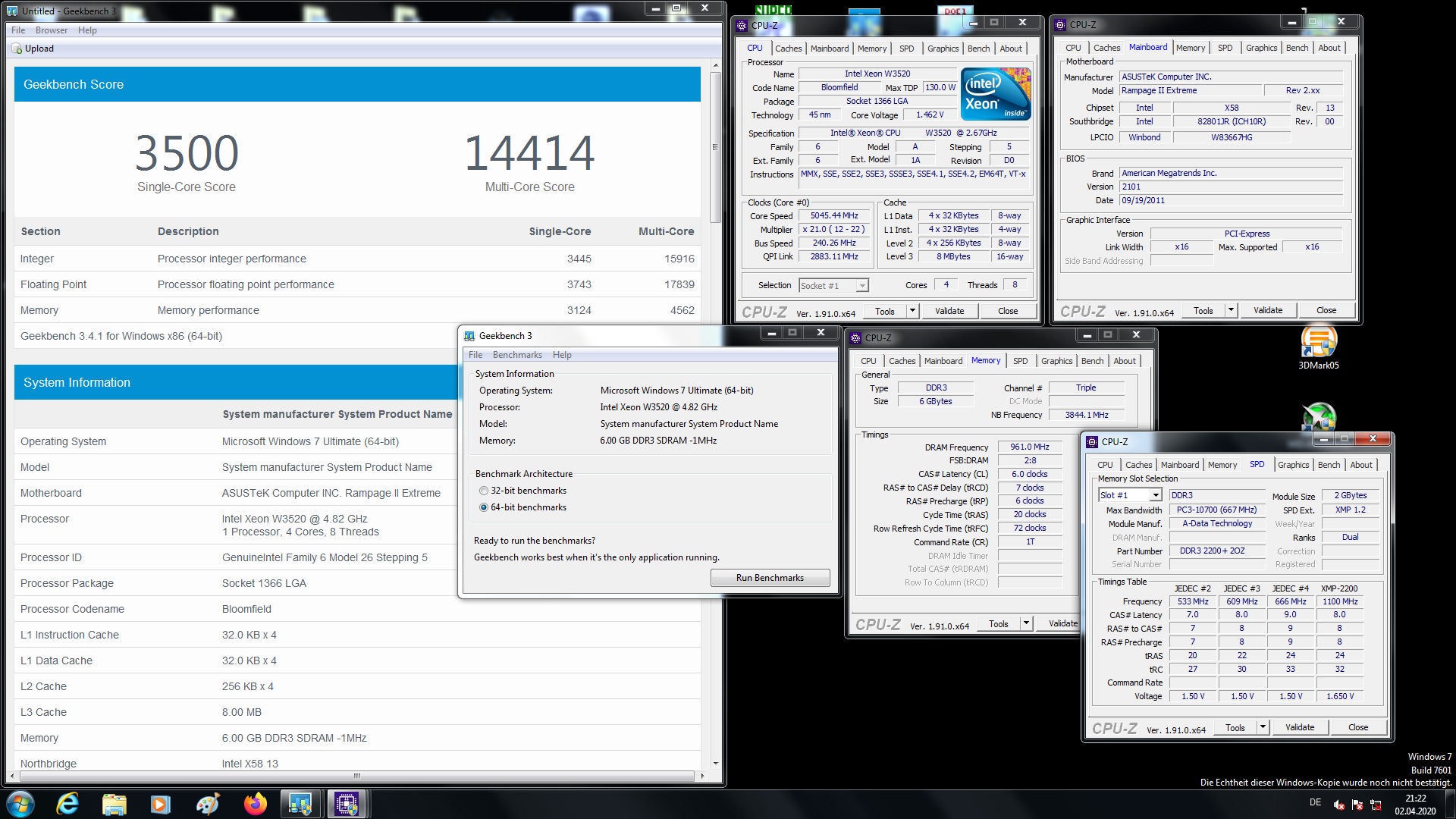Image resolution: width=1456 pixels, height=819 pixels.
Task: Click the Core Speed value 5045.44 MHz
Action: click(834, 215)
